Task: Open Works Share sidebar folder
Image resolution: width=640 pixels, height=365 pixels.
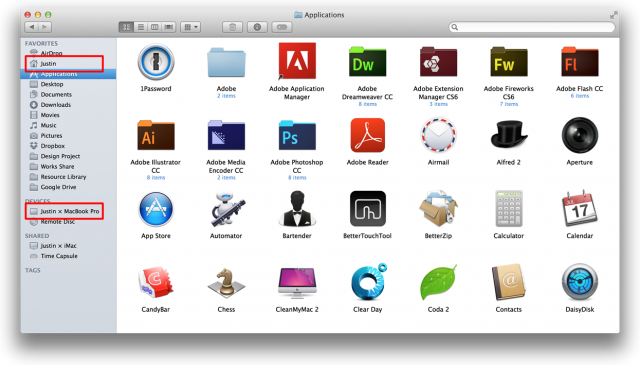Action: point(69,167)
